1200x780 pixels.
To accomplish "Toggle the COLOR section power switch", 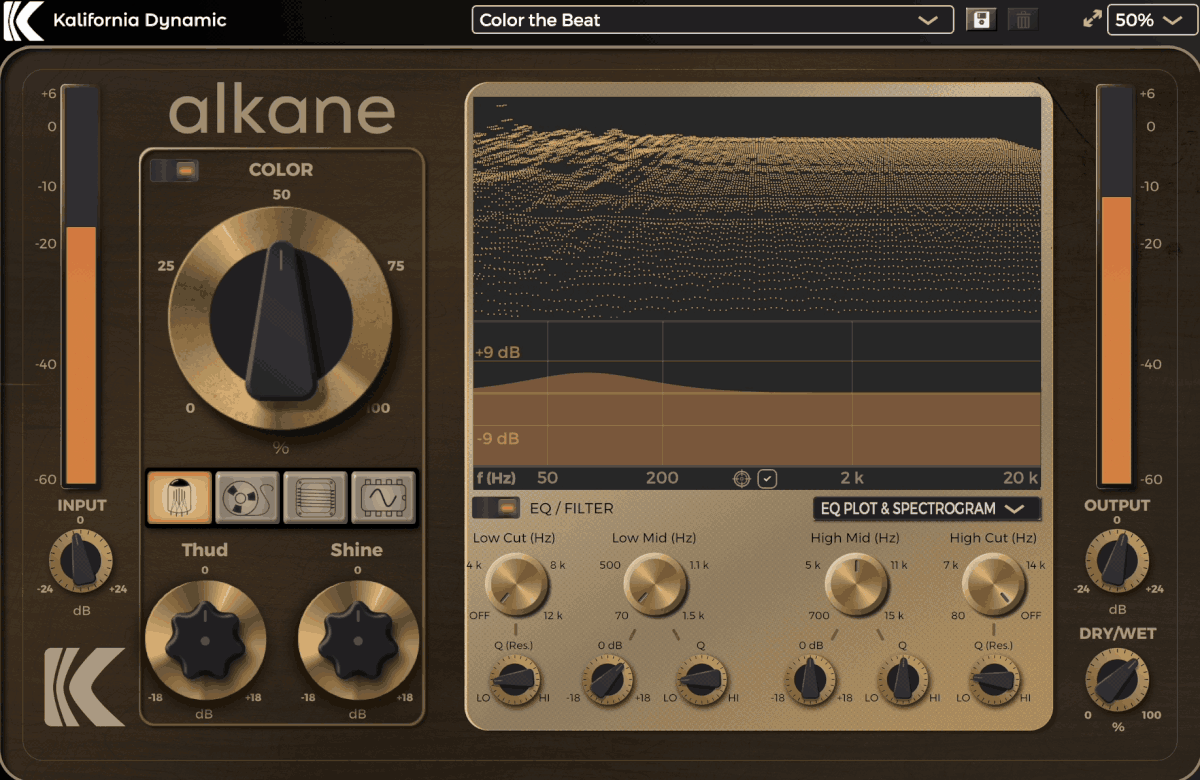I will click(175, 171).
